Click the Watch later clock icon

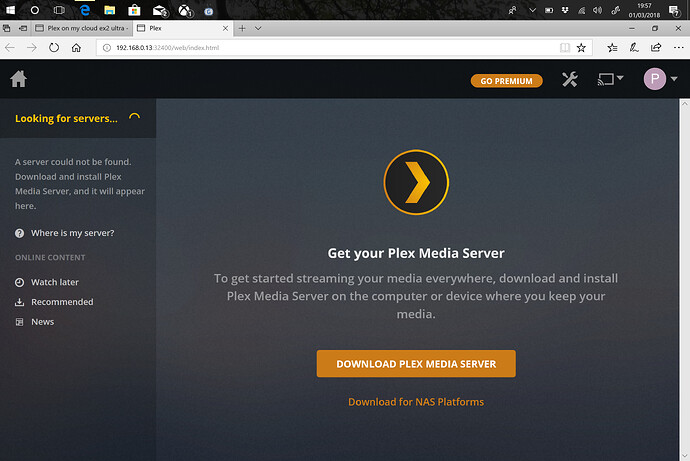pyautogui.click(x=19, y=282)
